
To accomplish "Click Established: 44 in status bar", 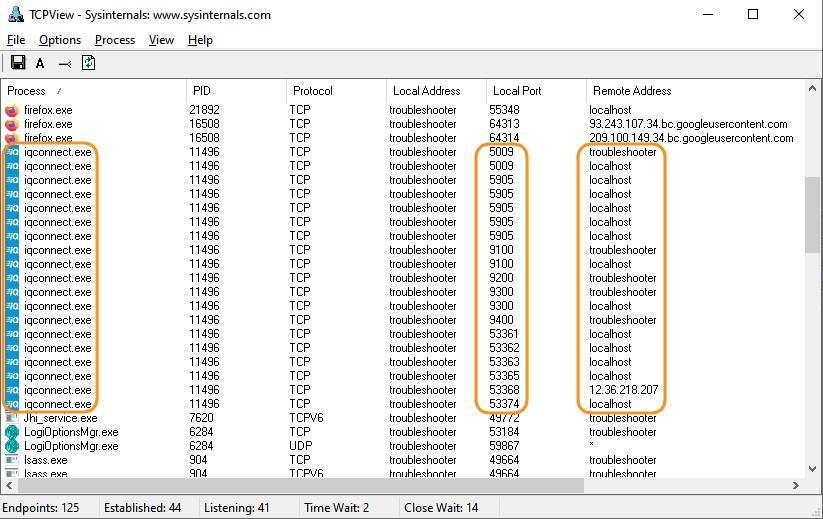I will click(x=142, y=508).
